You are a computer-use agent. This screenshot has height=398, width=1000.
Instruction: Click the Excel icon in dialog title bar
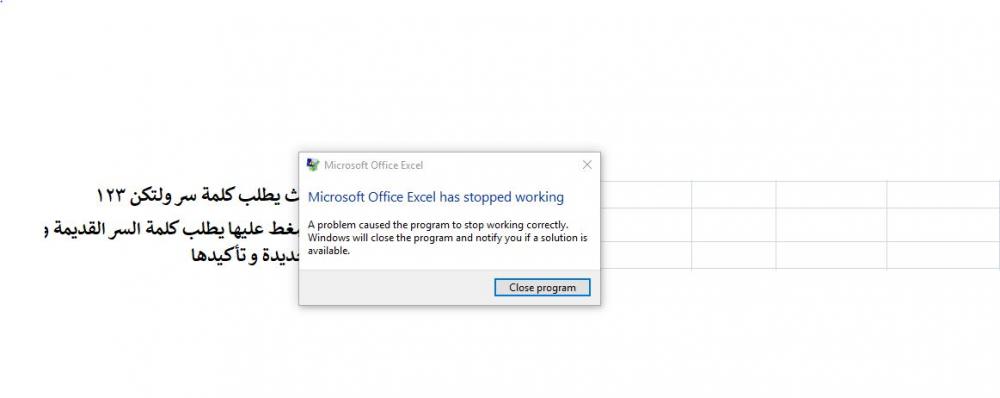[312, 165]
